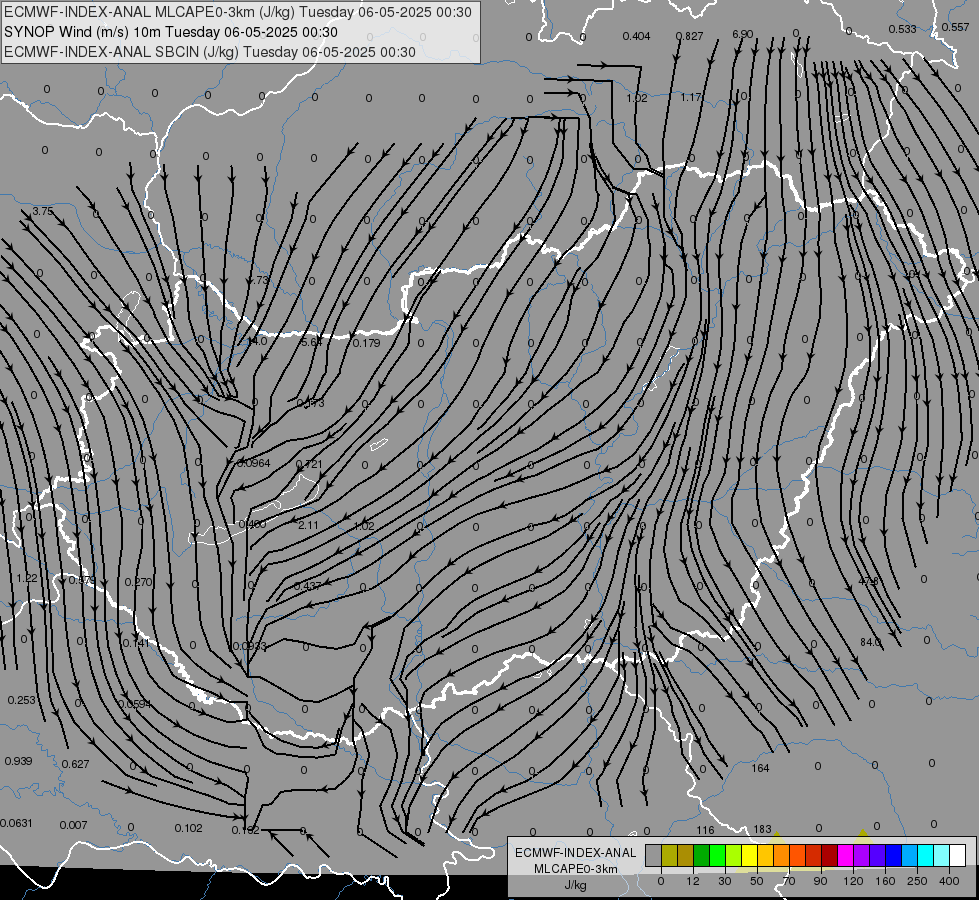The width and height of the screenshot is (979, 900).
Task: Pick the dark mustard swatch left of 12
Action: pyautogui.click(x=686, y=855)
